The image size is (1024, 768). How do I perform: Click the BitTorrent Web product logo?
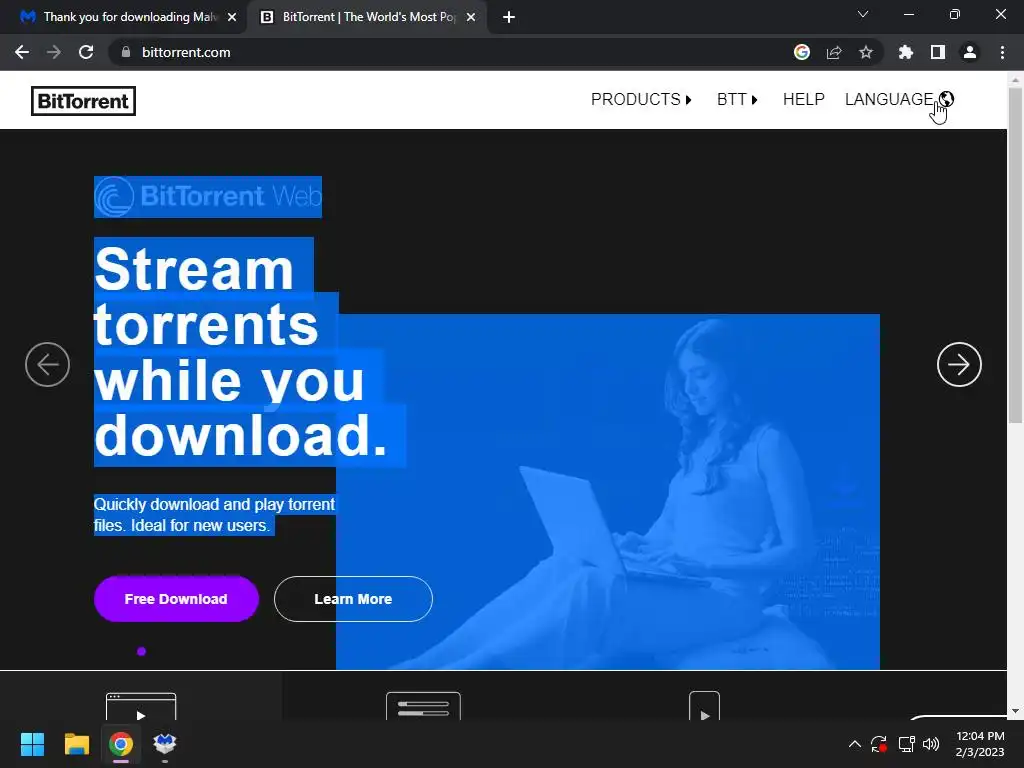[x=208, y=197]
